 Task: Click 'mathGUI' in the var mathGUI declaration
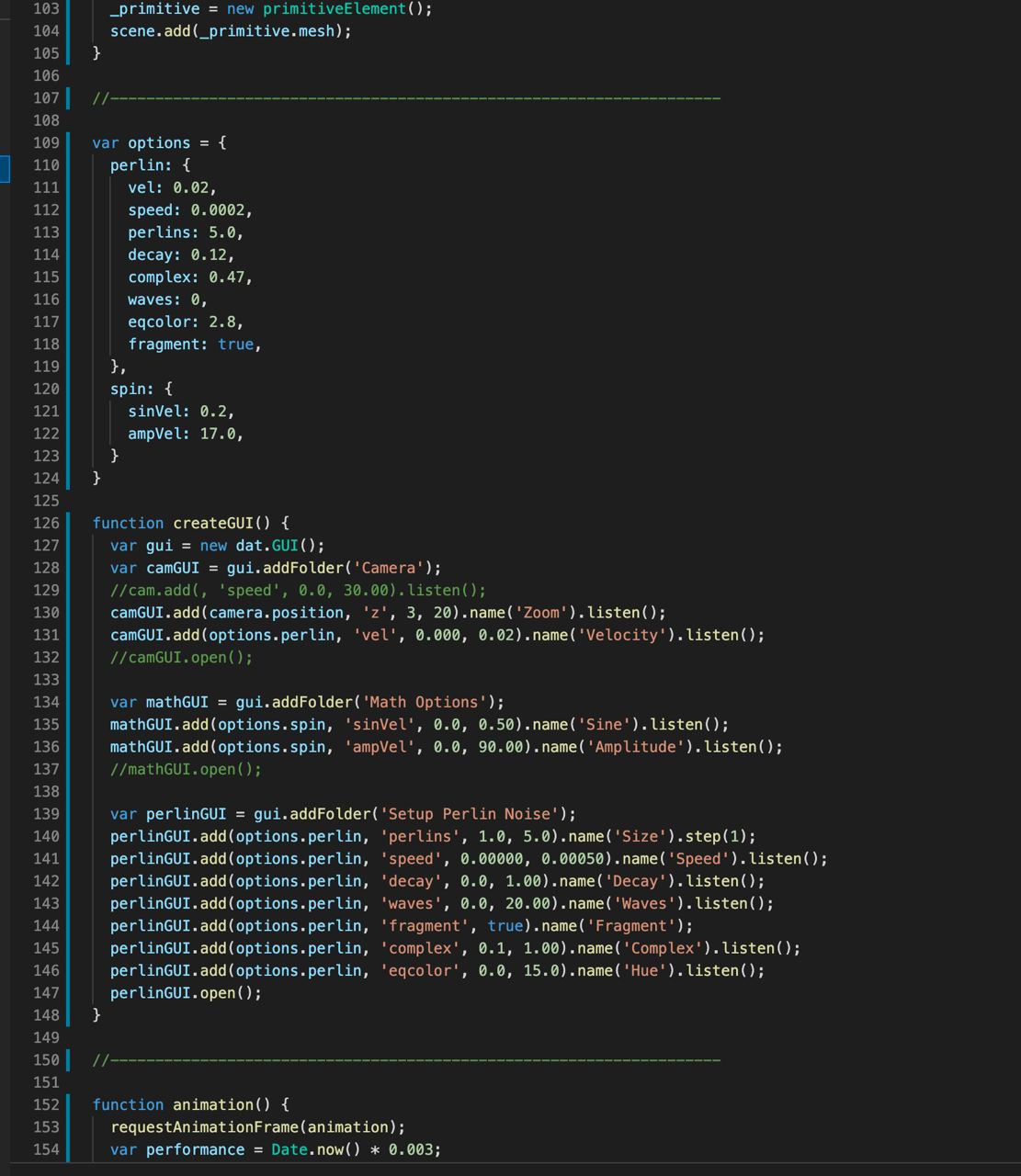[x=177, y=702]
